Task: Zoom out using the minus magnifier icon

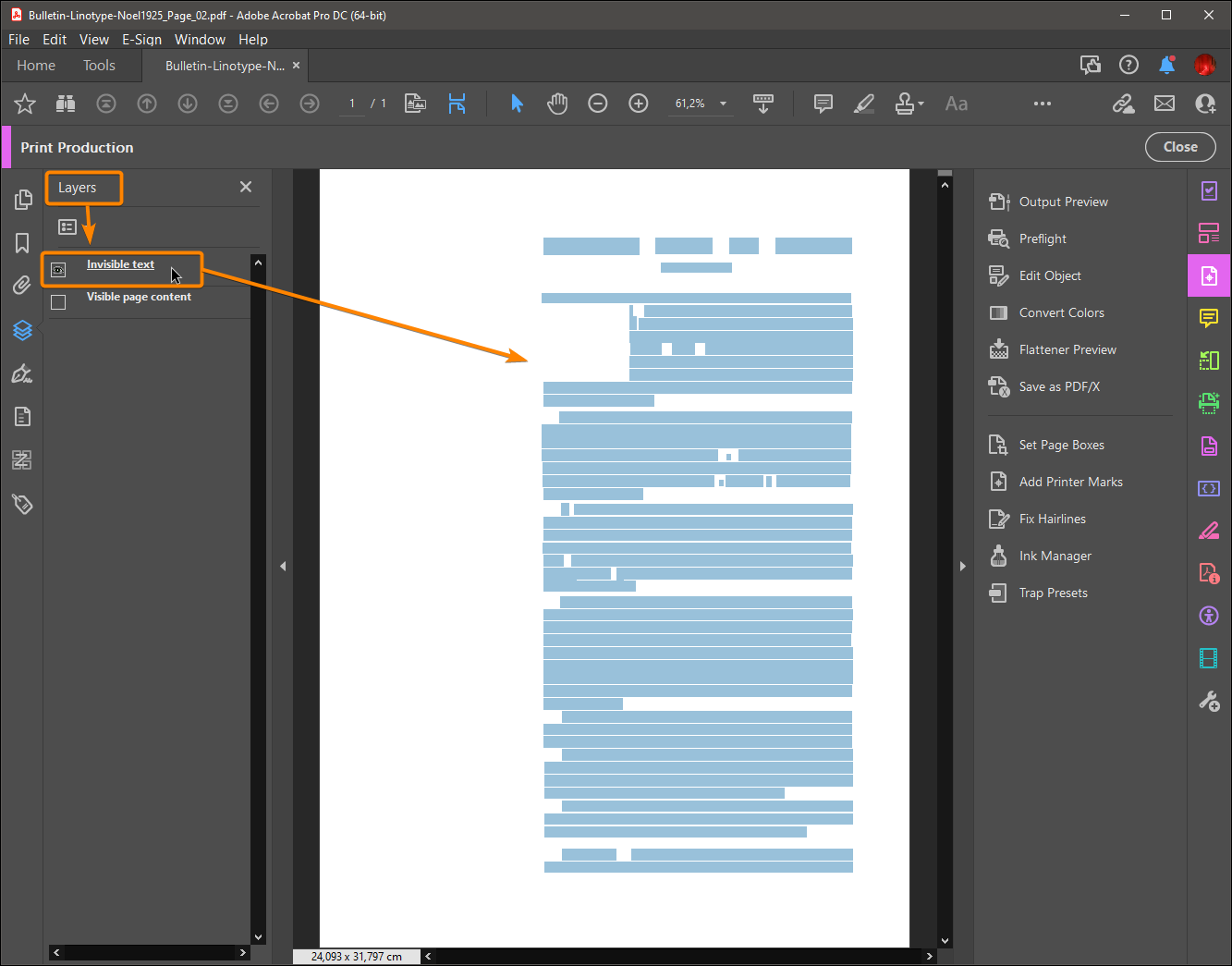Action: pyautogui.click(x=597, y=104)
